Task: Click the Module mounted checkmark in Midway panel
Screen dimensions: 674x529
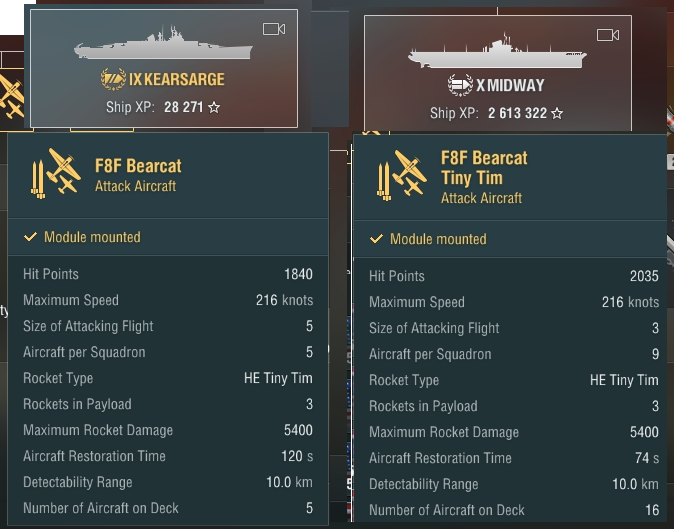Action: pos(376,239)
